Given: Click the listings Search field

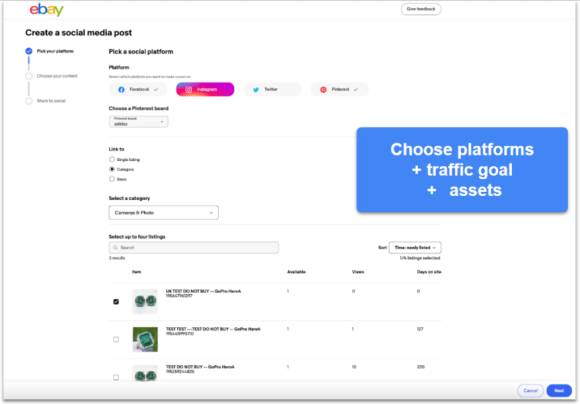Looking at the screenshot, I should click(194, 248).
